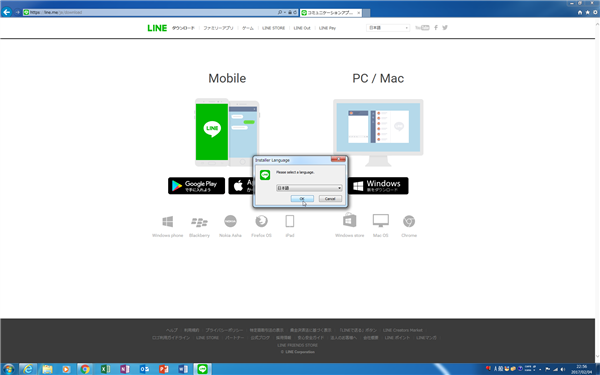This screenshot has height=375, width=600.
Task: Open the YouTube icon in the header
Action: point(422,28)
